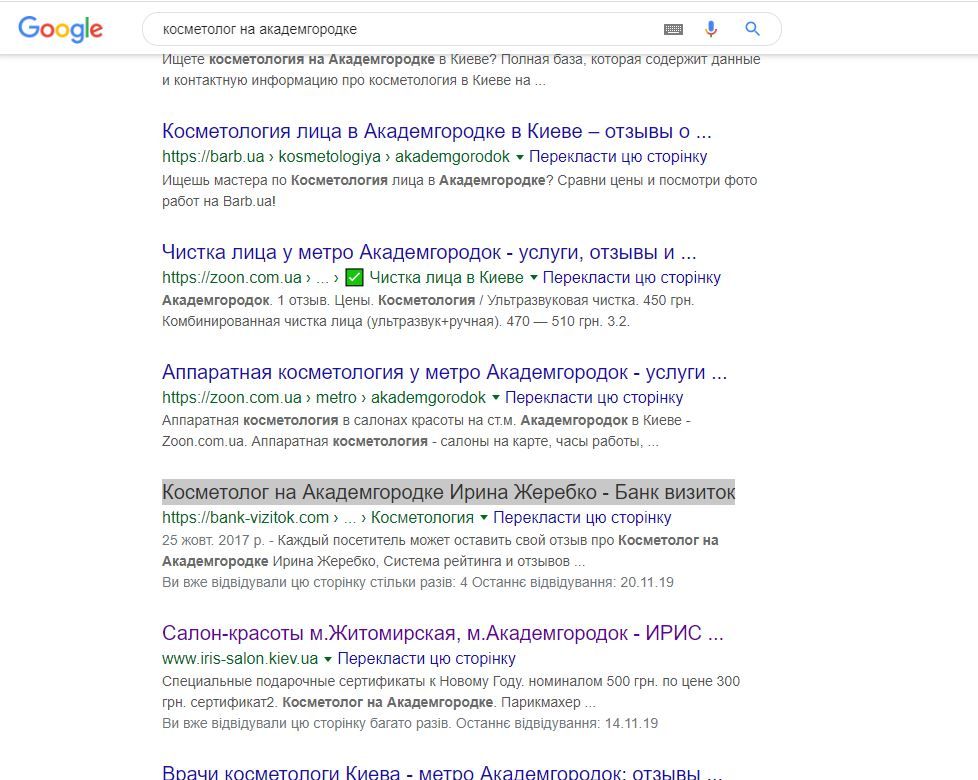
Task: Click search box with косметолог query
Action: (x=400, y=29)
